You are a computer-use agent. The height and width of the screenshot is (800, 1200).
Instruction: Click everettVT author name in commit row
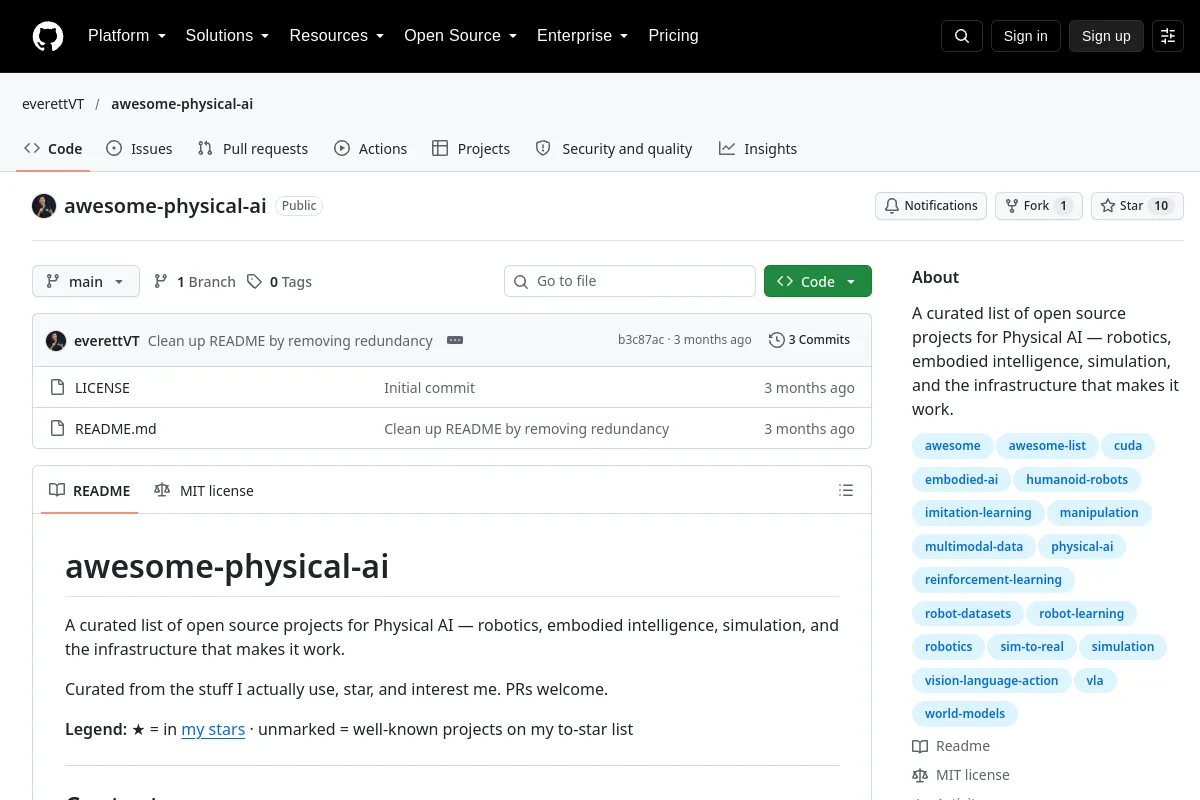click(107, 341)
